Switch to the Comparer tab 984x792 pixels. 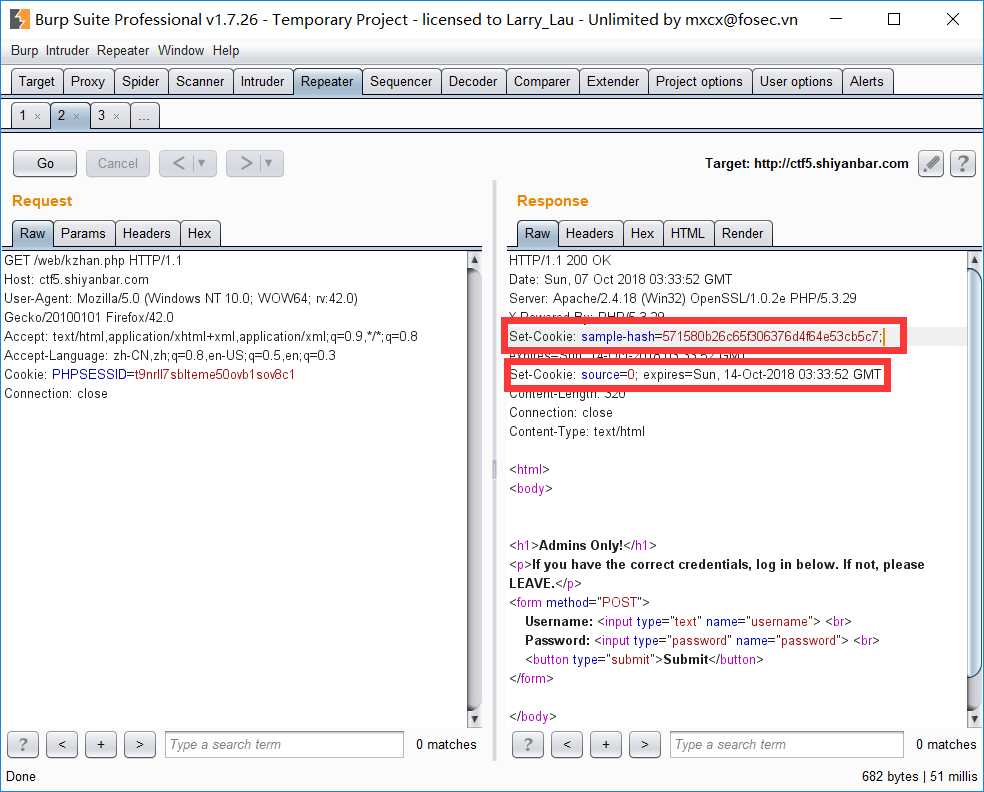click(542, 82)
